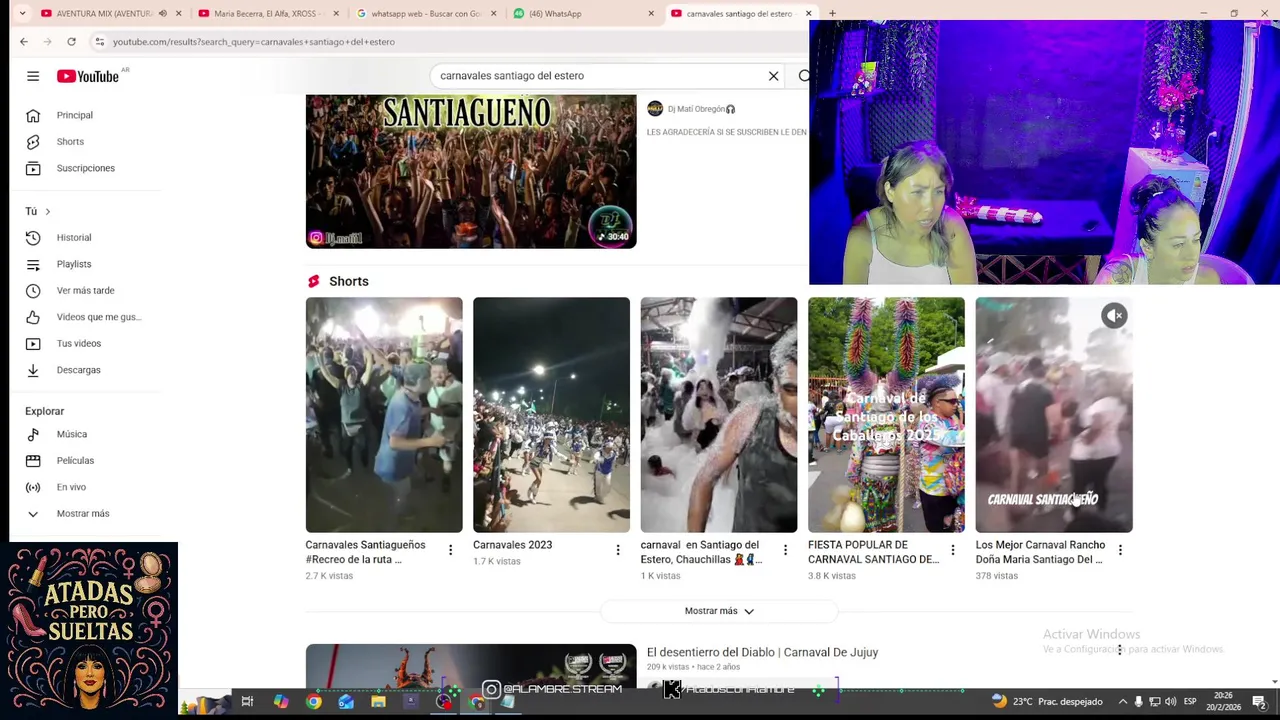Open the volume control in the system tray

(x=1171, y=702)
